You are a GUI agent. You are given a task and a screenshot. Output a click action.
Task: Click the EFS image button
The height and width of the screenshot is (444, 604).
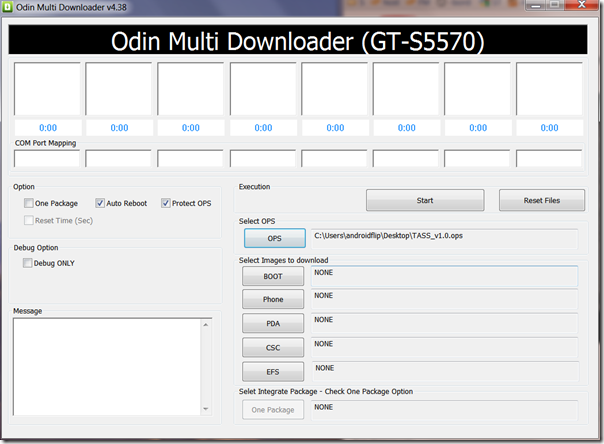[273, 372]
